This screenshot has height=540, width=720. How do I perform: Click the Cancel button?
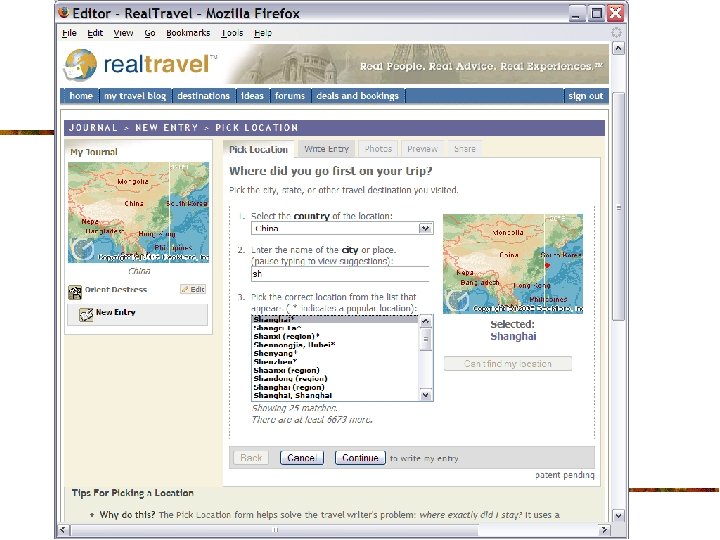pos(302,458)
